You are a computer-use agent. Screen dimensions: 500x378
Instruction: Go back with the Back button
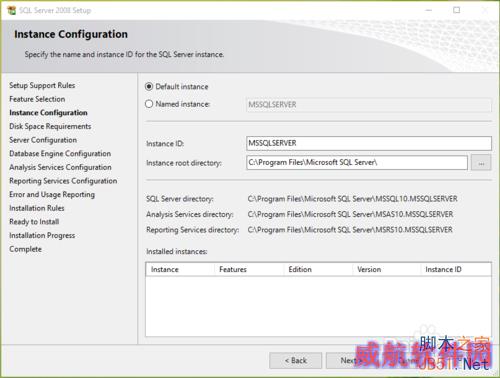pos(296,360)
